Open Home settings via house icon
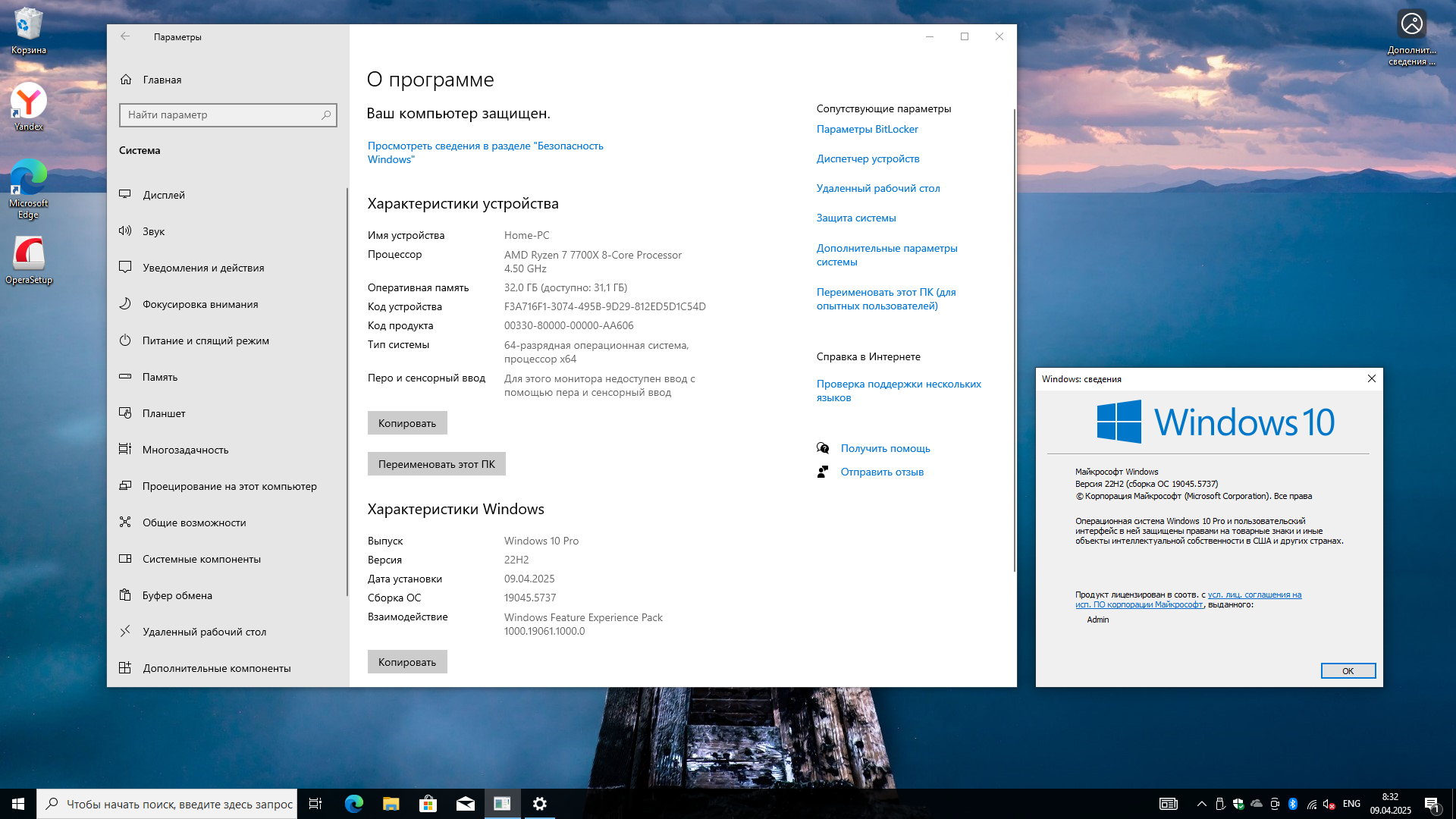This screenshot has height=819, width=1456. [126, 80]
